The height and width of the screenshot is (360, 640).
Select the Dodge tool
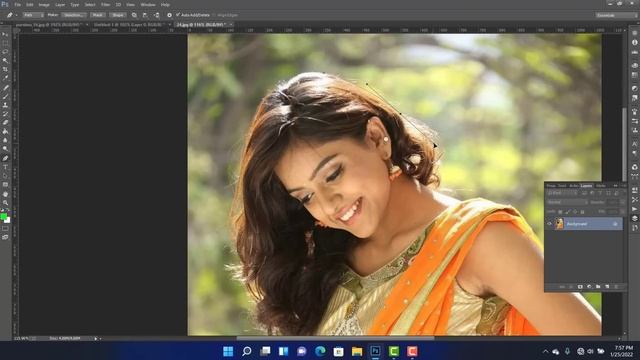[5, 149]
